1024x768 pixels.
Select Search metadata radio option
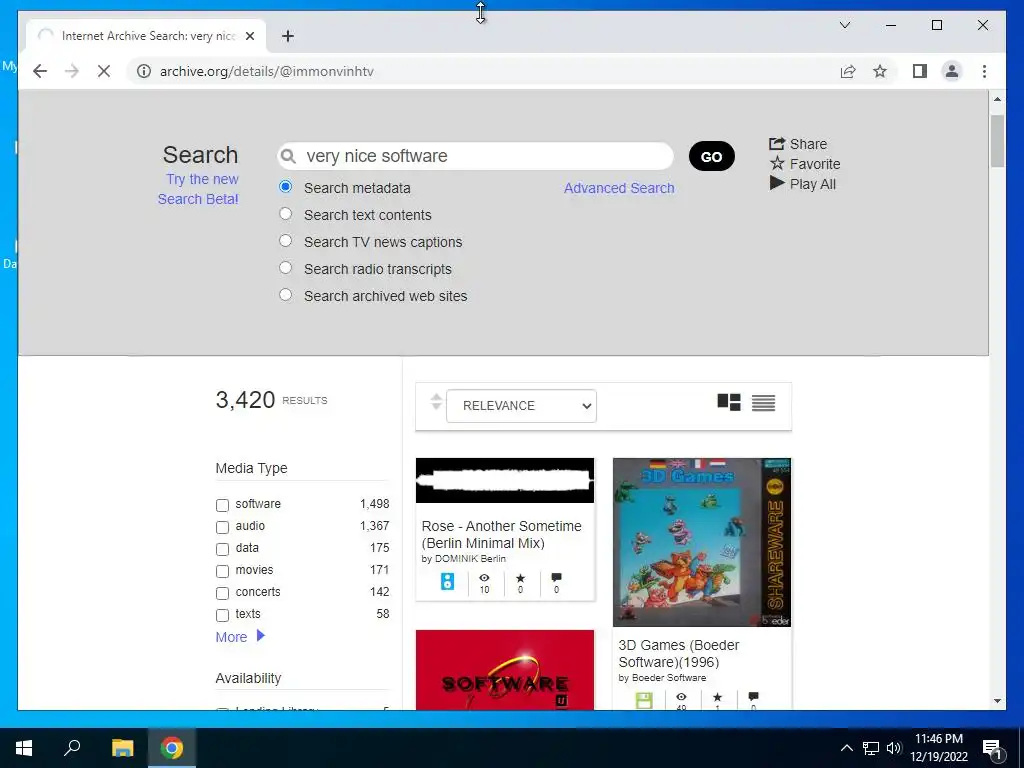tap(285, 187)
